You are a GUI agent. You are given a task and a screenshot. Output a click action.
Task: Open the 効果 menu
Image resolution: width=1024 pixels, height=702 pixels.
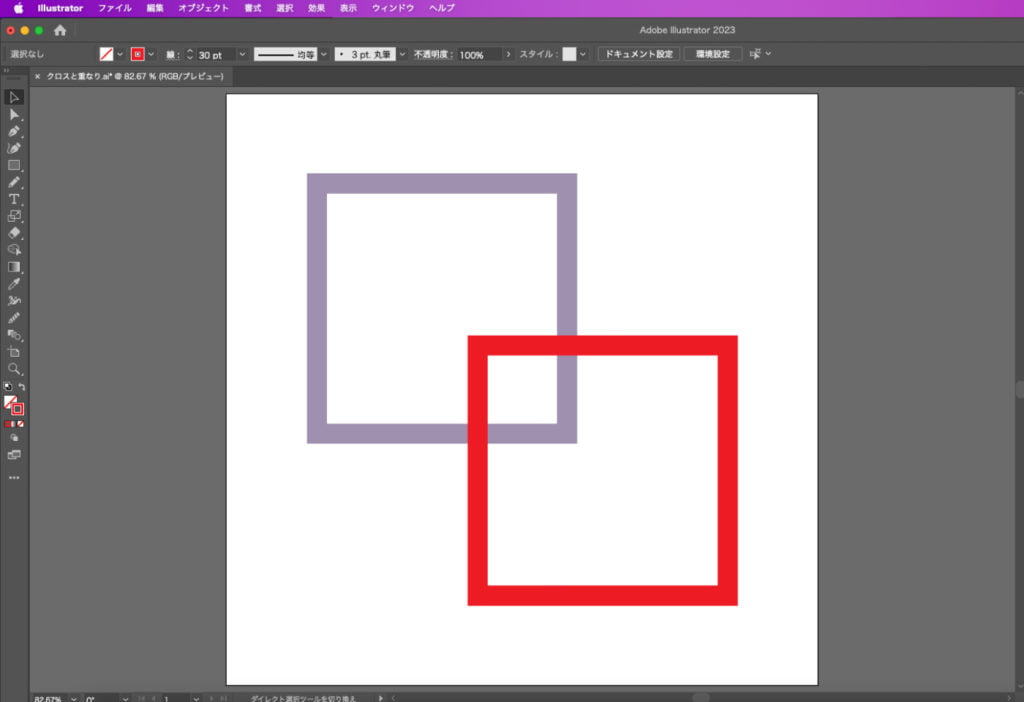pos(316,8)
